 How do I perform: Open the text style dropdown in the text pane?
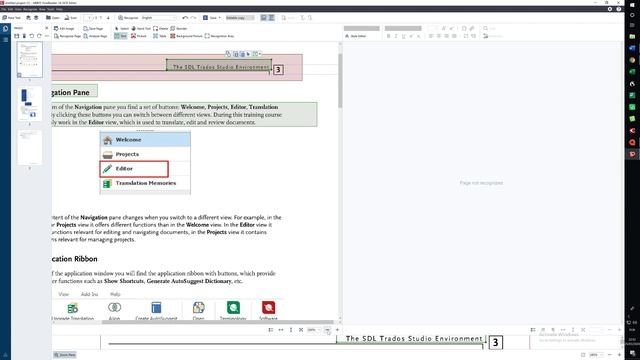(362, 29)
